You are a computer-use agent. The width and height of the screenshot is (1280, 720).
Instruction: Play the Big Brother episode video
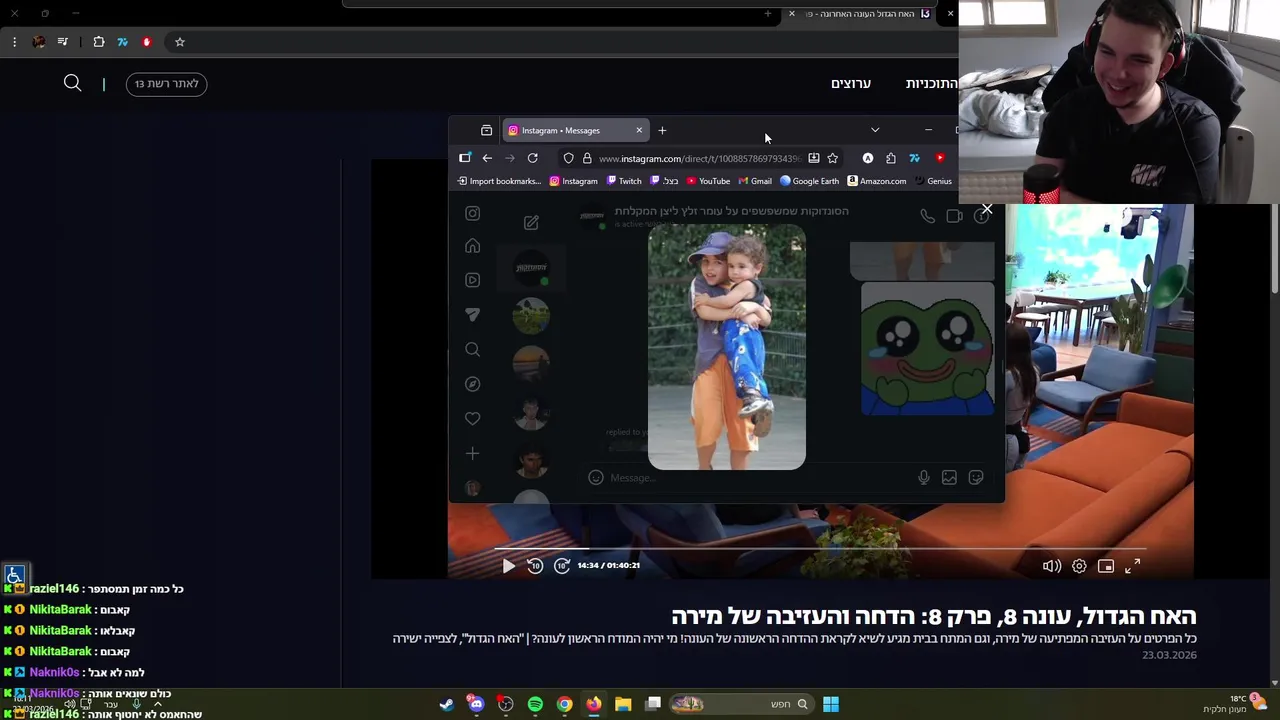coord(508,566)
